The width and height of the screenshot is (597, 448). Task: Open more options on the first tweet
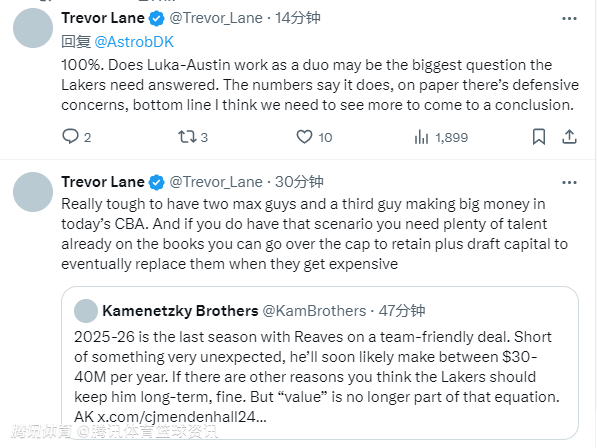click(x=569, y=18)
